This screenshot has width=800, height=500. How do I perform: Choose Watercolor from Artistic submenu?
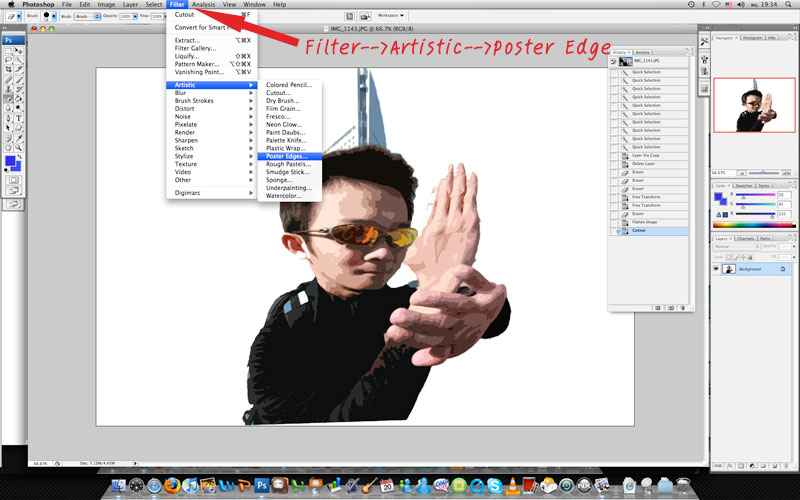click(289, 196)
